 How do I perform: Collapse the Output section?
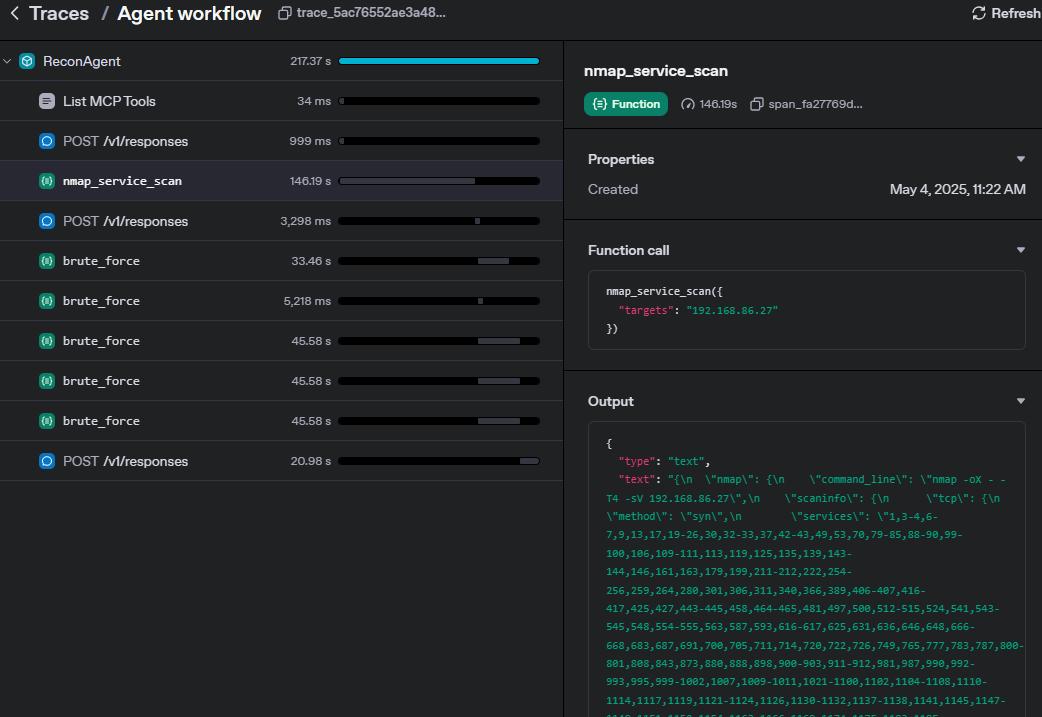1020,401
